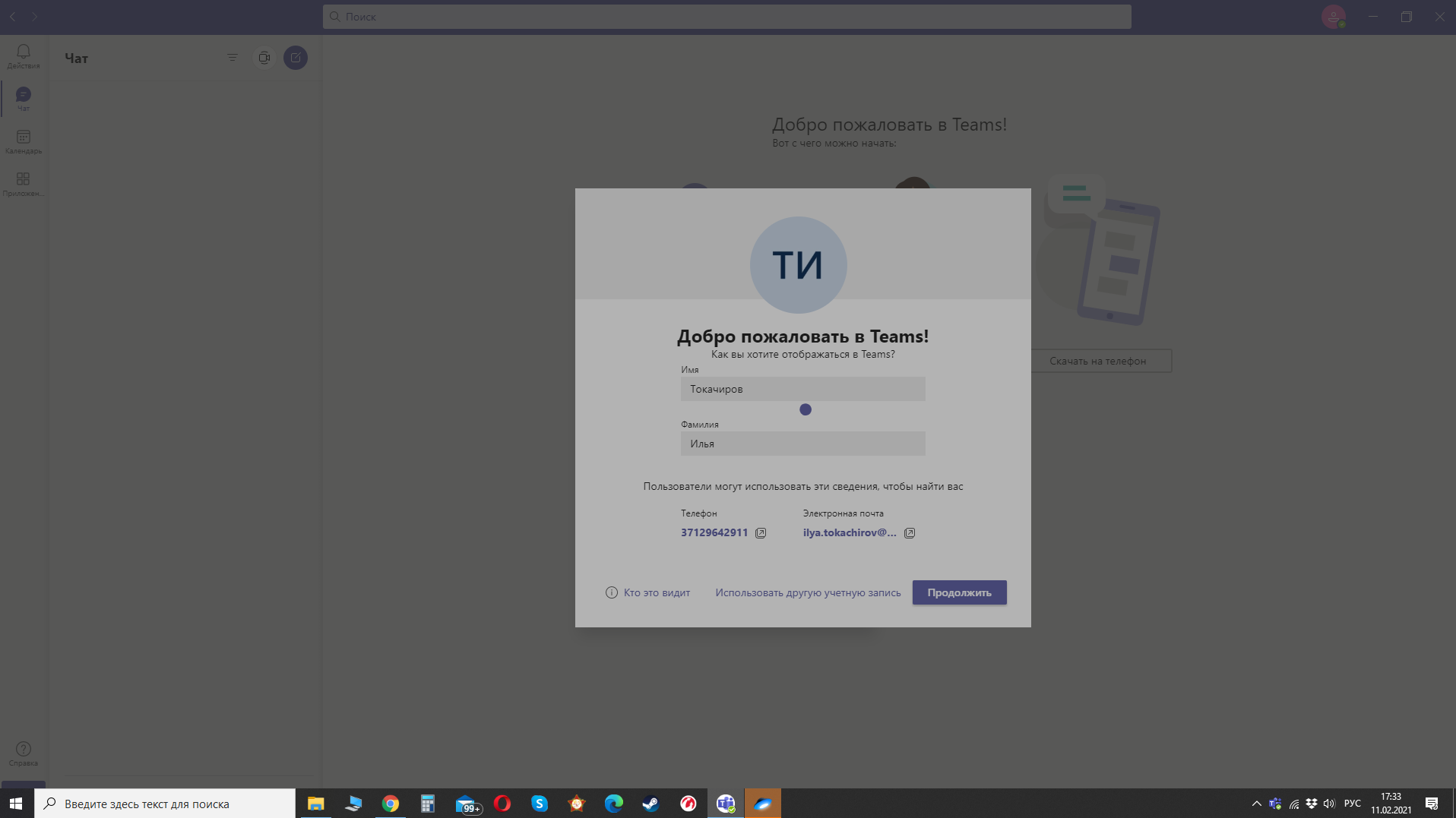Click Microsoft Teams icon in taskbar
Image resolution: width=1456 pixels, height=818 pixels.
pos(726,804)
